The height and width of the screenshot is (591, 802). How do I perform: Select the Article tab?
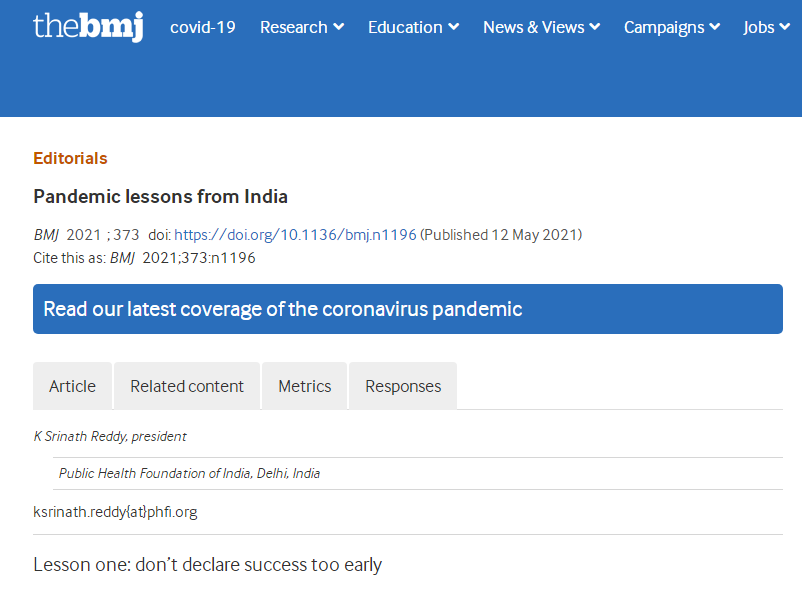point(72,386)
